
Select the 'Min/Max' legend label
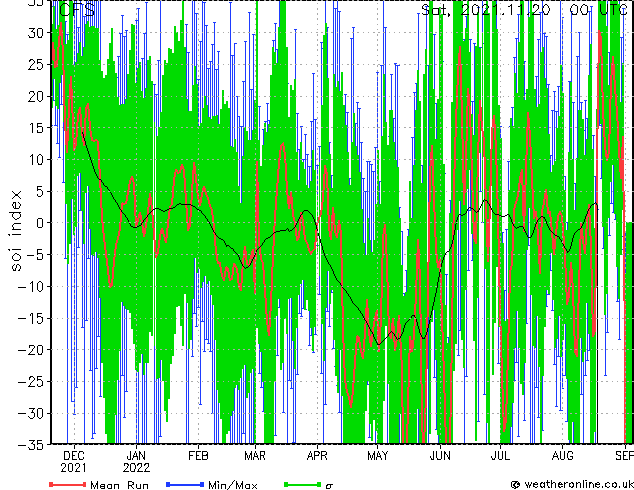(x=233, y=485)
